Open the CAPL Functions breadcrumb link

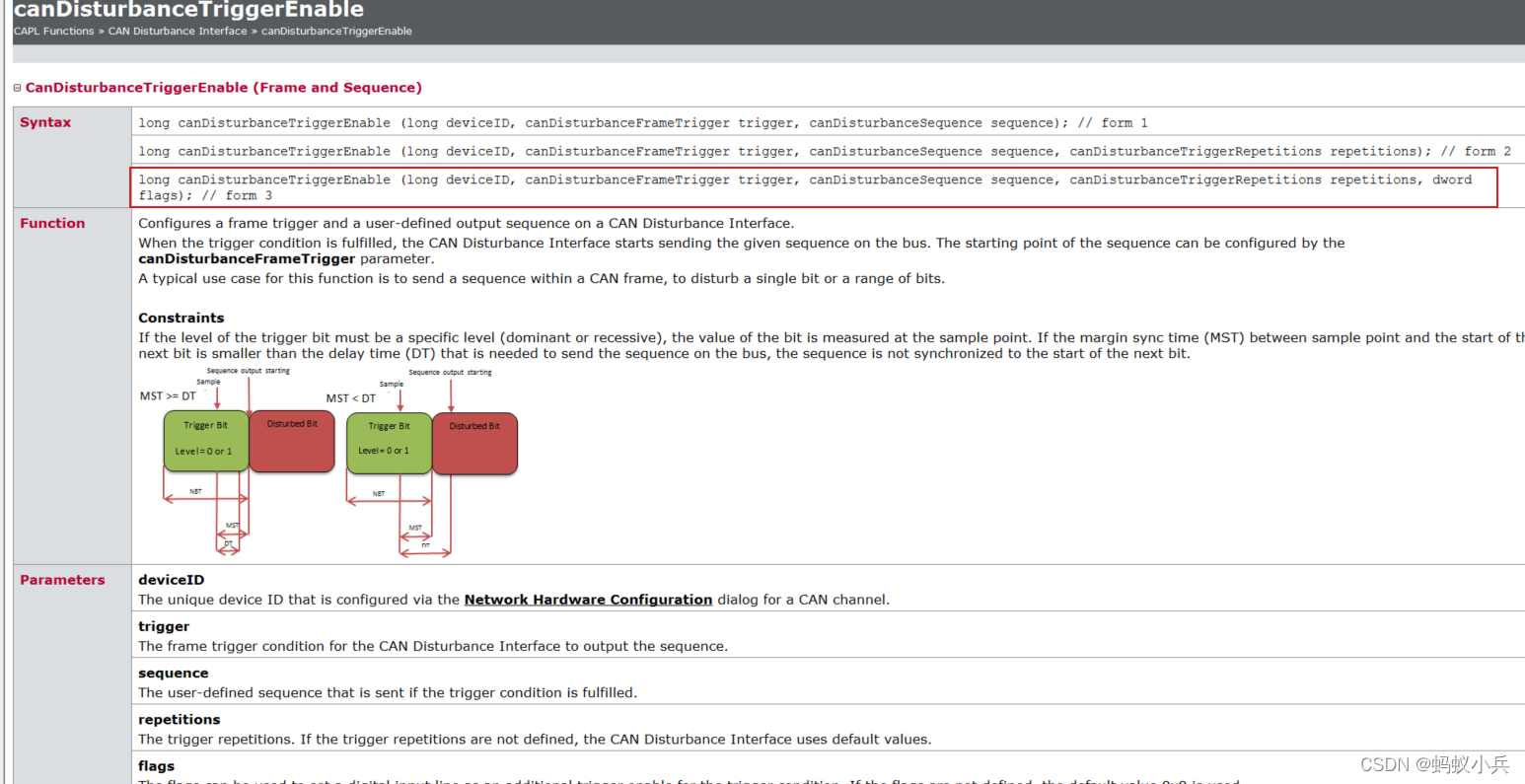pos(54,32)
